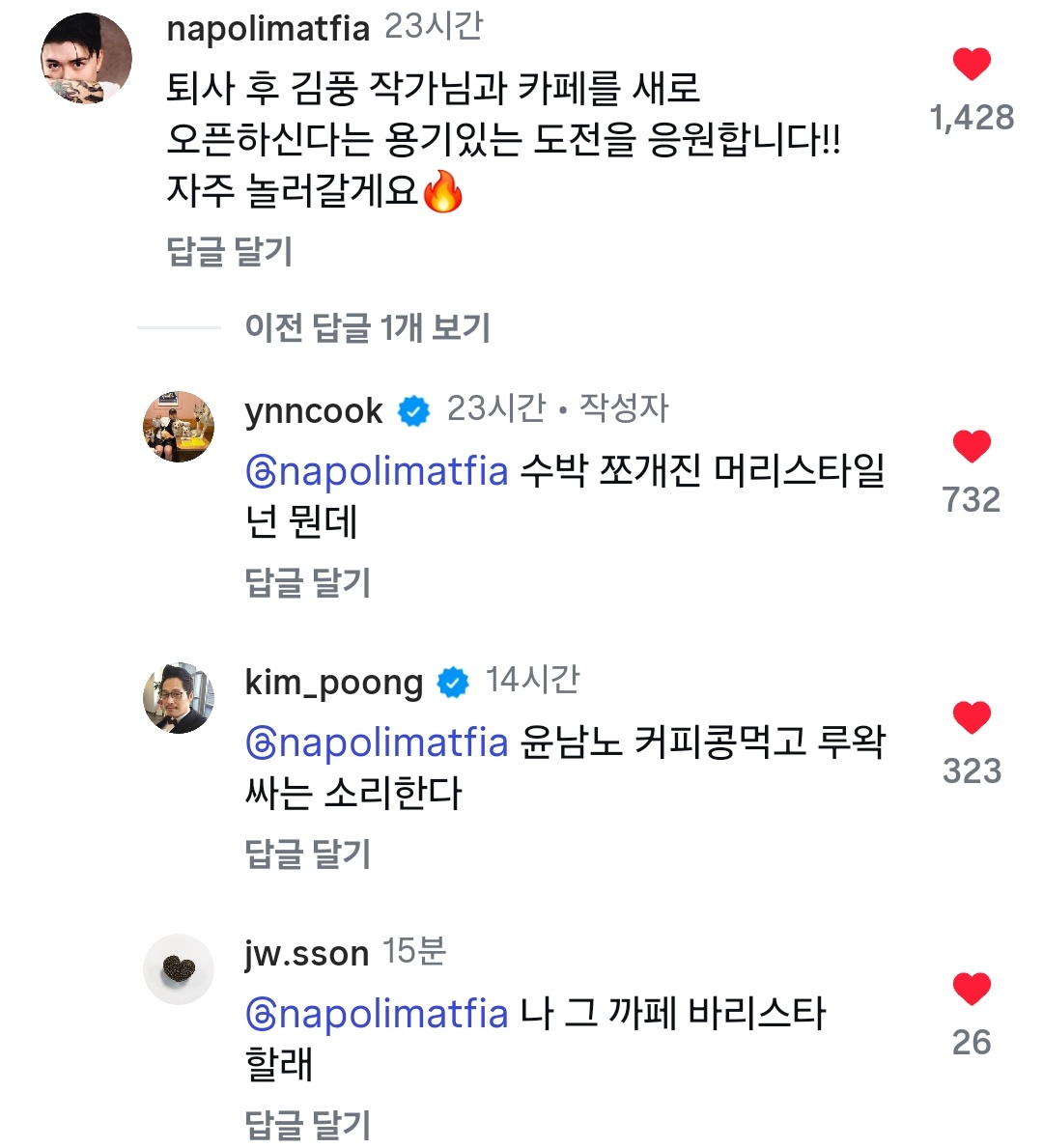Open kim_poong's profile avatar
Viewport: 1043px width, 1148px height.
click(x=179, y=698)
